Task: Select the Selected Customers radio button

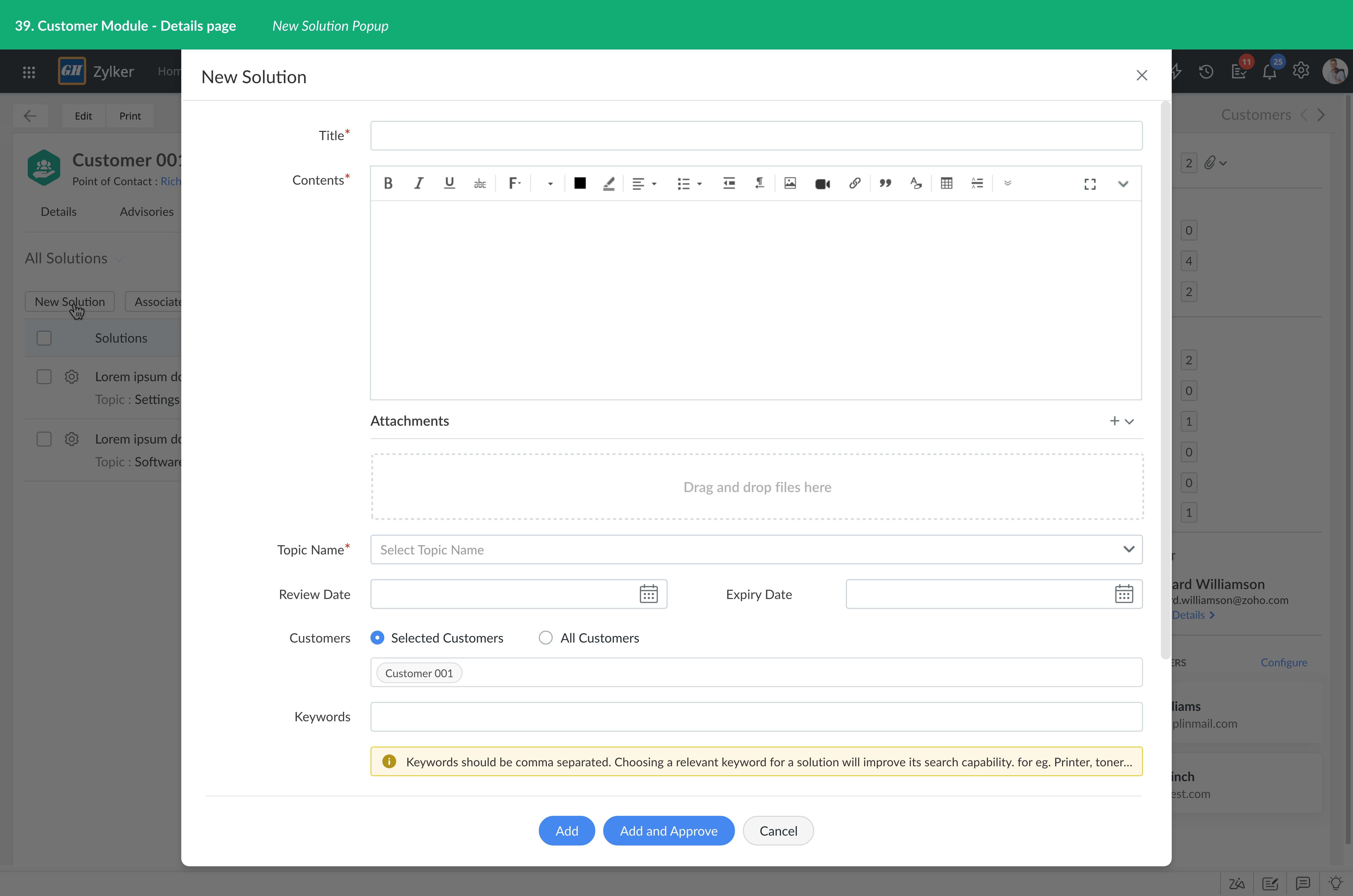Action: click(377, 638)
